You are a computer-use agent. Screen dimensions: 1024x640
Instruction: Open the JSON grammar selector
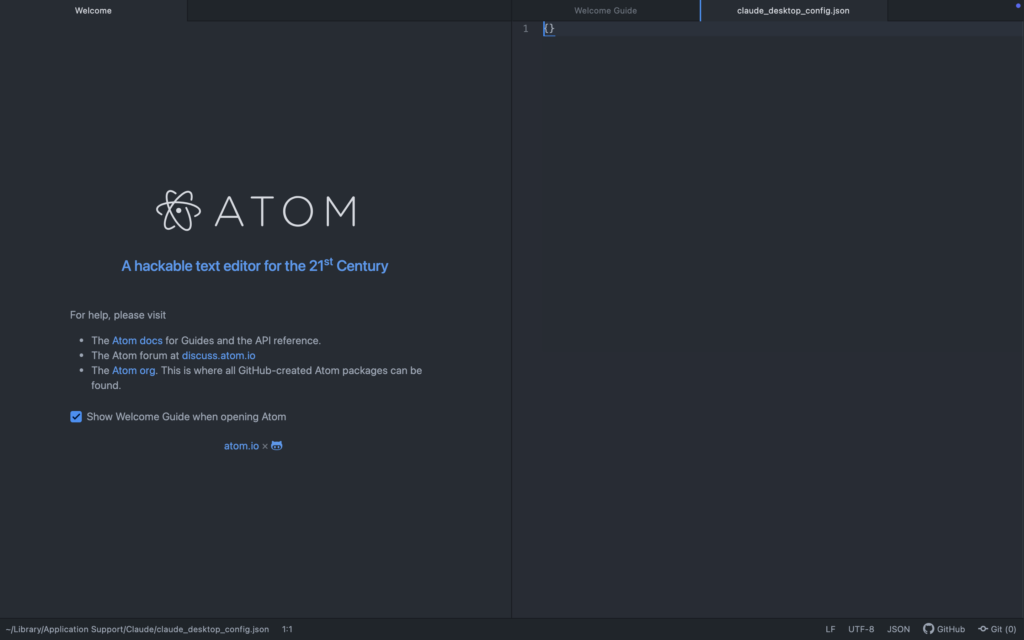pyautogui.click(x=898, y=629)
